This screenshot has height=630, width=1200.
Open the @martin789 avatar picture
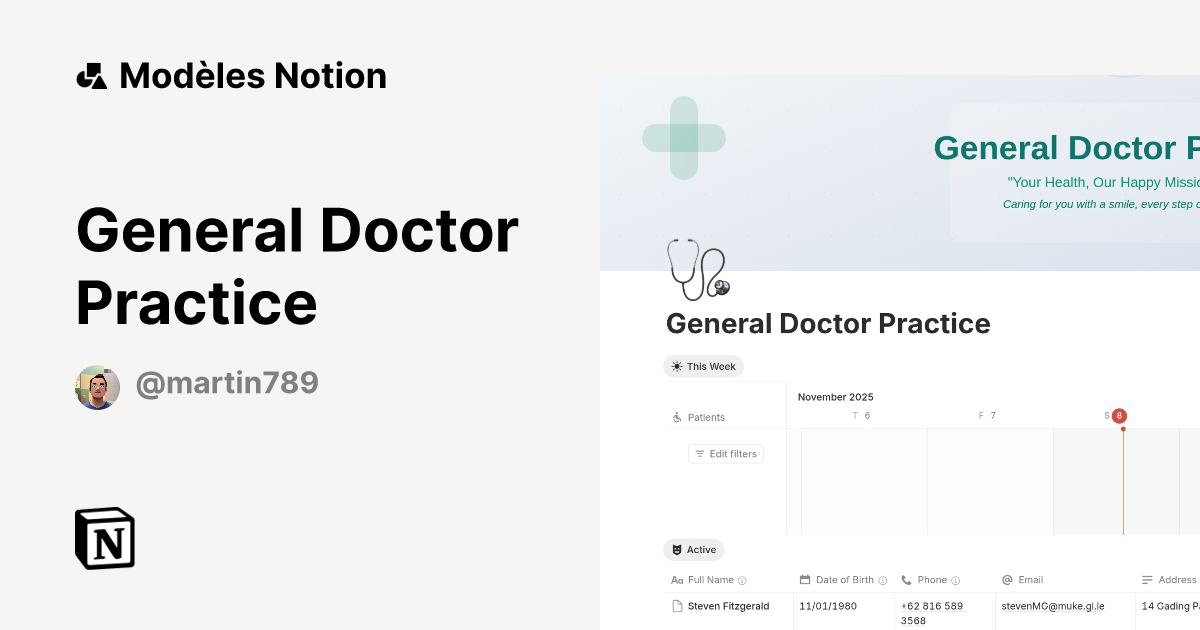(98, 387)
